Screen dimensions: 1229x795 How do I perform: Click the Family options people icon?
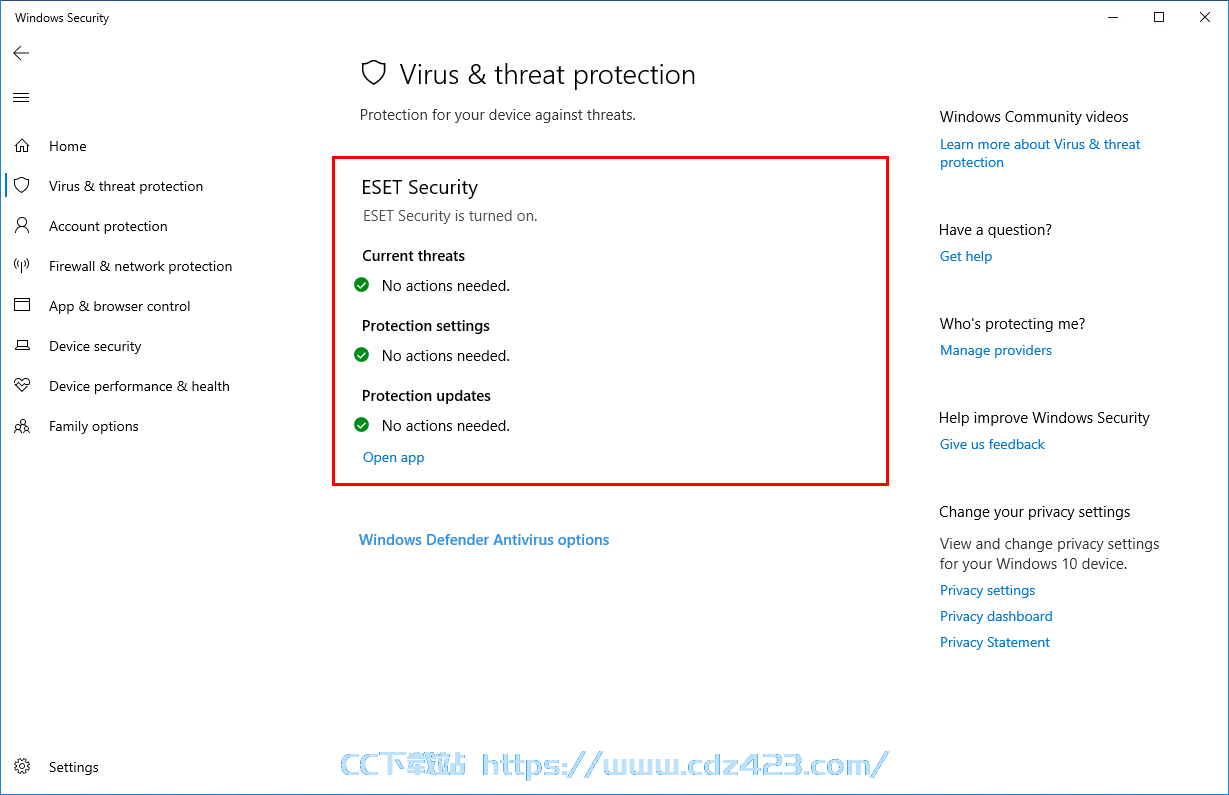pyautogui.click(x=22, y=426)
